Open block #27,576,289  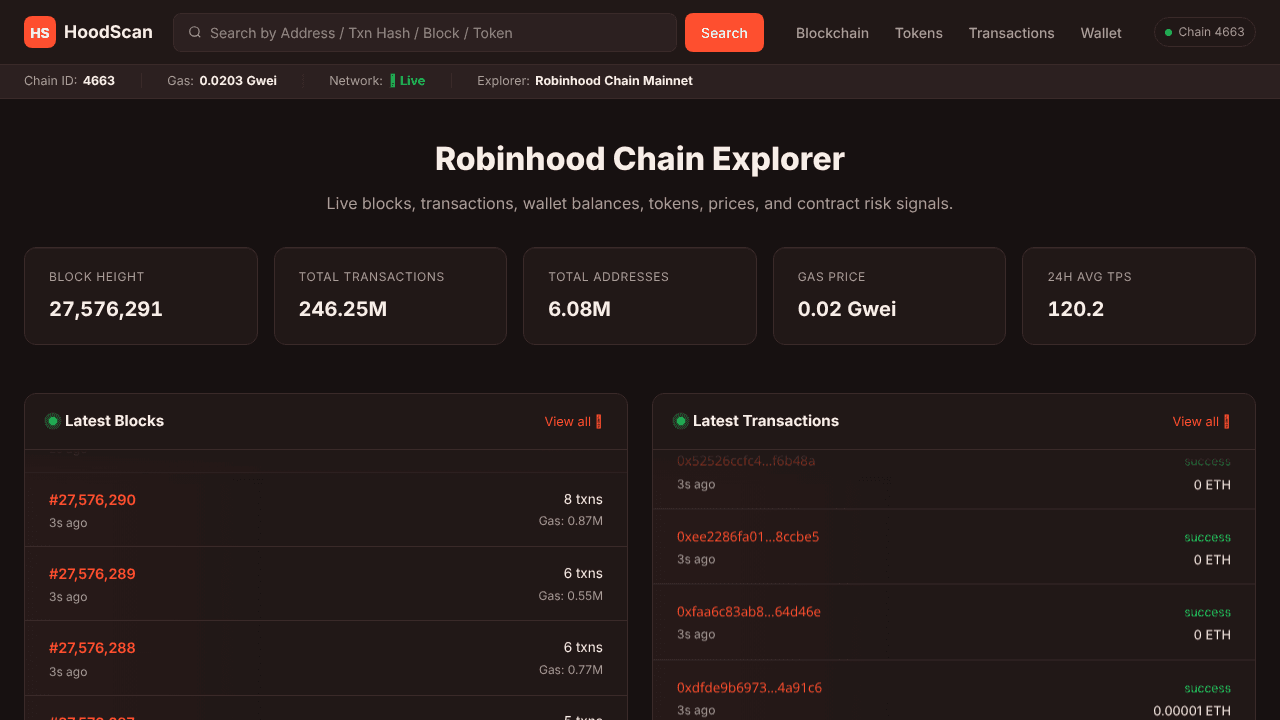pyautogui.click(x=92, y=574)
